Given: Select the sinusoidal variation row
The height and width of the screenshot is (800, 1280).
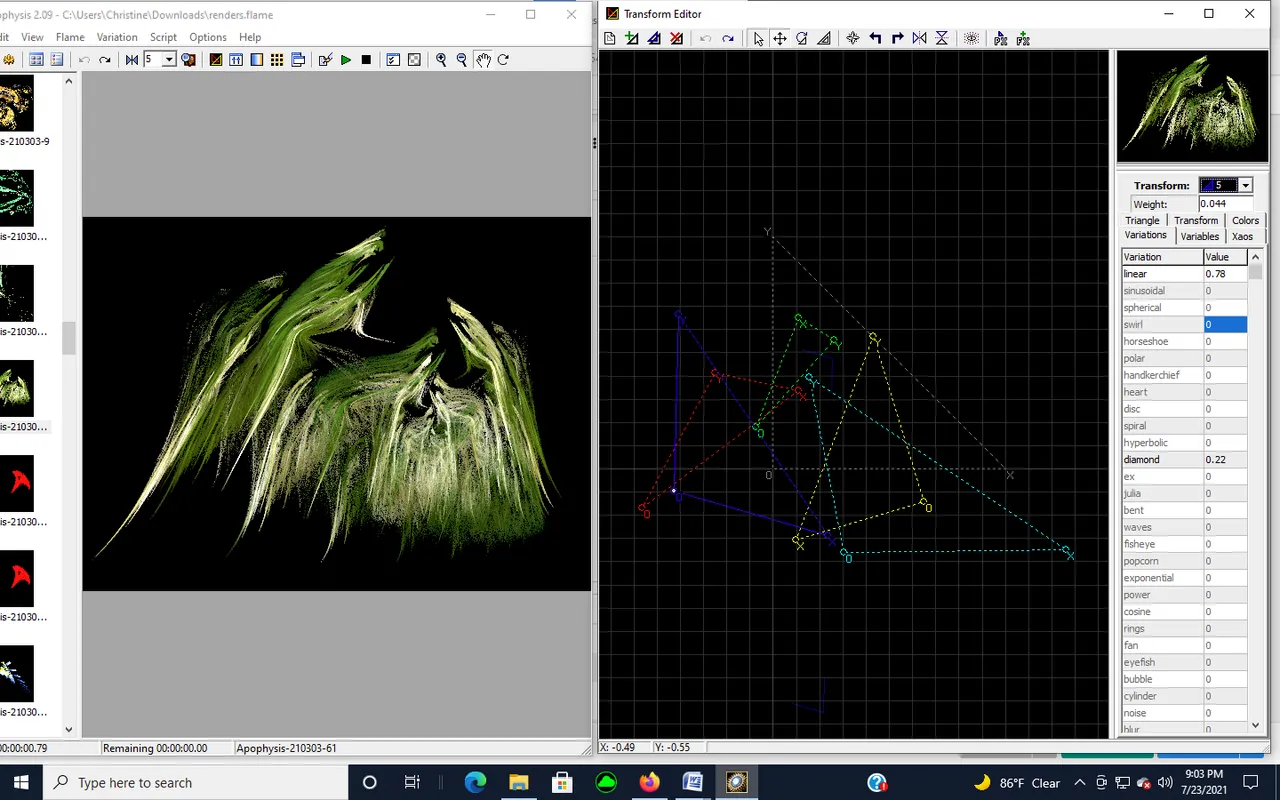Looking at the screenshot, I should coord(1184,291).
